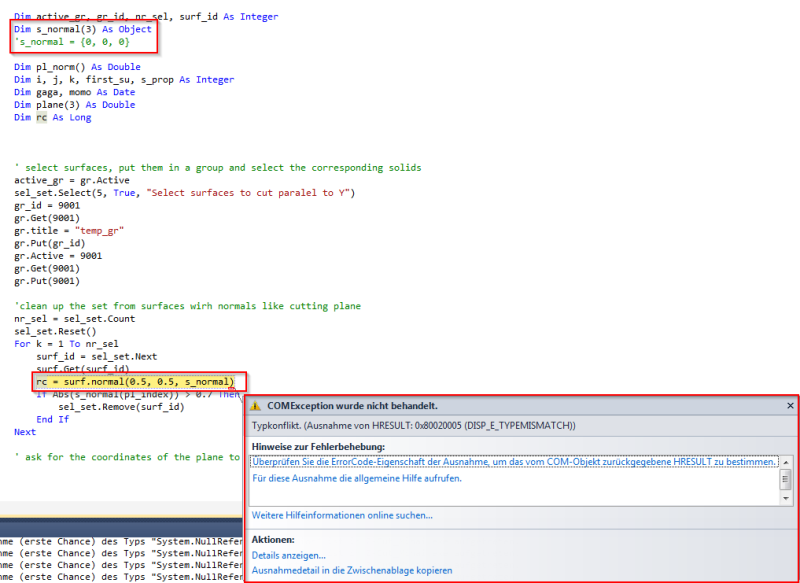Click the comment "' select surfaces, put them in a group"
The height and width of the screenshot is (583, 800).
pyautogui.click(x=218, y=167)
